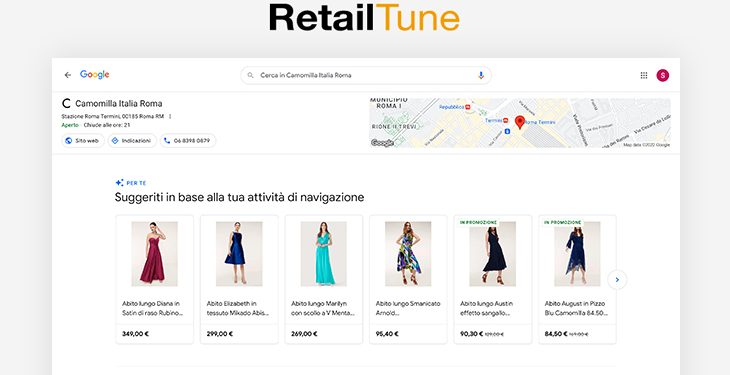Click the address Stazione Roma Termini
Screen dimensions: 730x375
(114, 116)
